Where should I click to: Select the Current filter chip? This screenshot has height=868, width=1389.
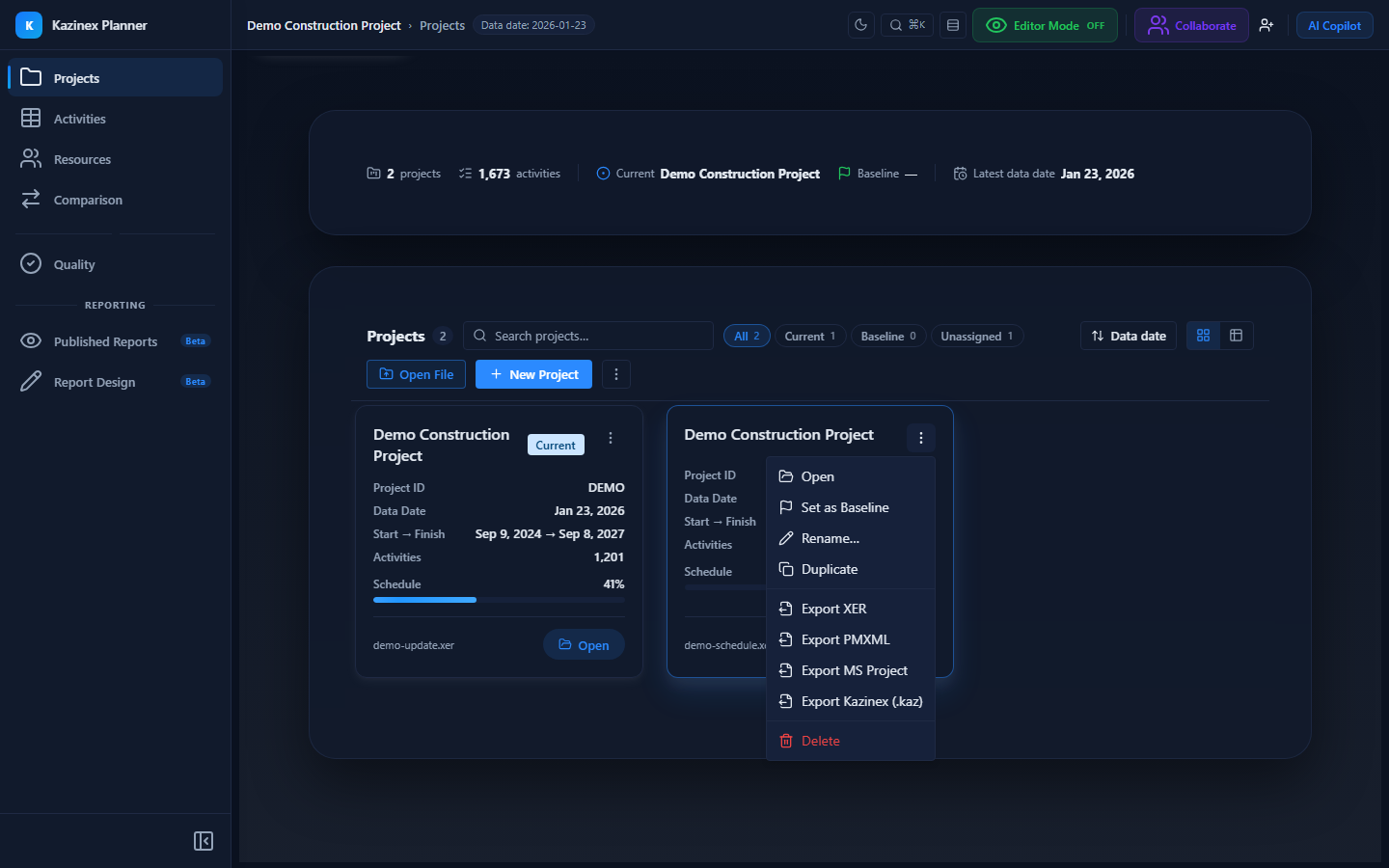point(810,336)
